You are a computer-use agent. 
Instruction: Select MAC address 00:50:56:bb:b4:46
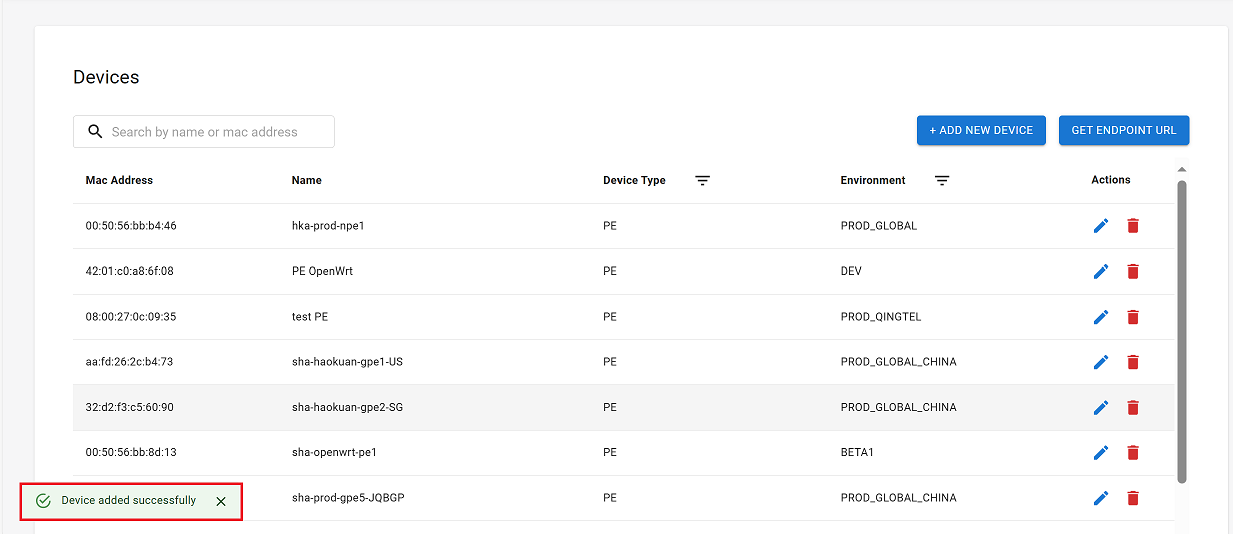(131, 226)
